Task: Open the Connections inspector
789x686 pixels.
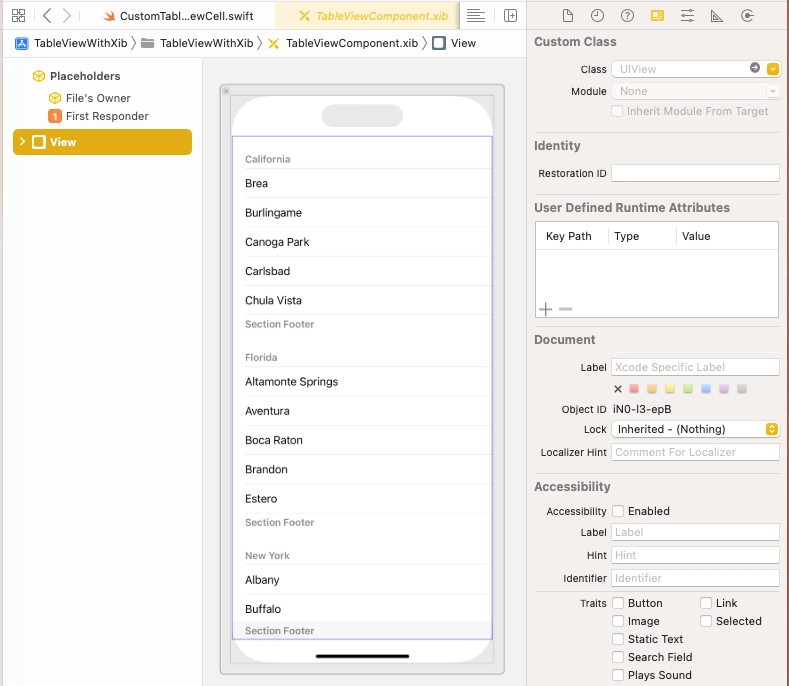Action: point(747,16)
